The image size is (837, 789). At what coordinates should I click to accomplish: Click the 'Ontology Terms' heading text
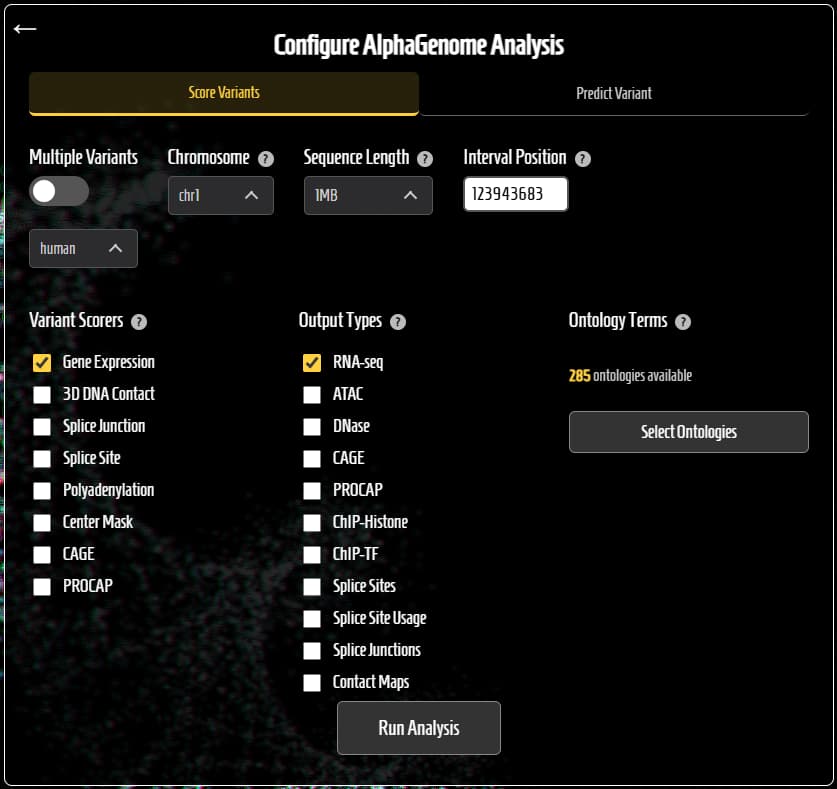[618, 320]
